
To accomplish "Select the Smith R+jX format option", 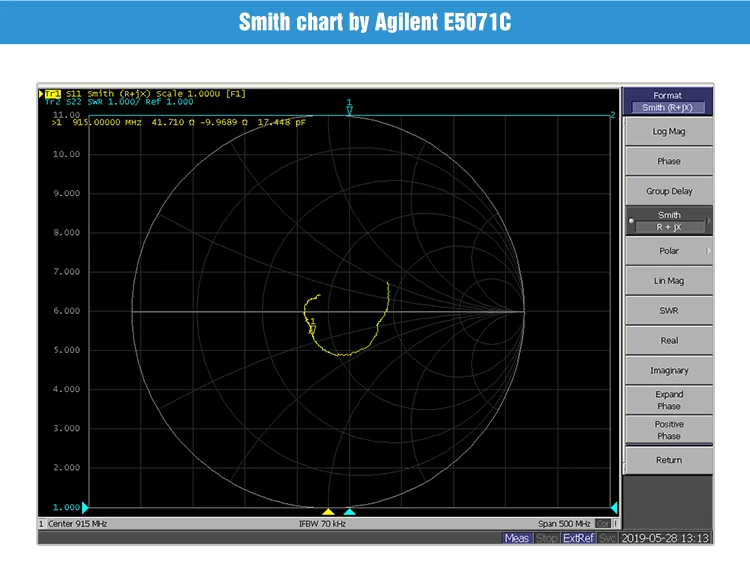I will (669, 221).
